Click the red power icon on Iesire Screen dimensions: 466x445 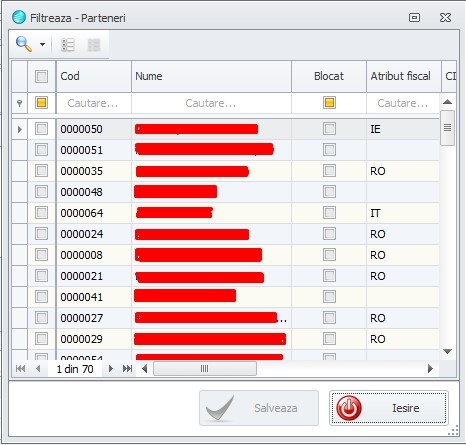[x=349, y=408]
